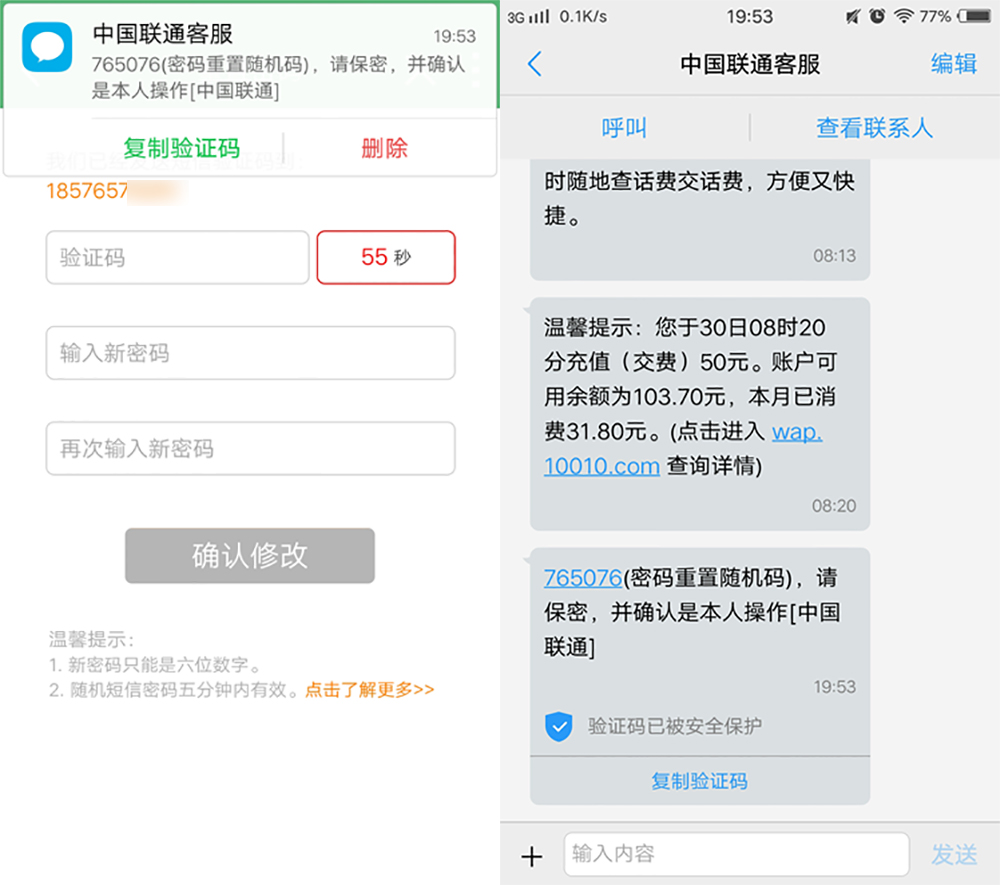Tap the battery indicator icon
The image size is (1000, 885).
point(975,16)
